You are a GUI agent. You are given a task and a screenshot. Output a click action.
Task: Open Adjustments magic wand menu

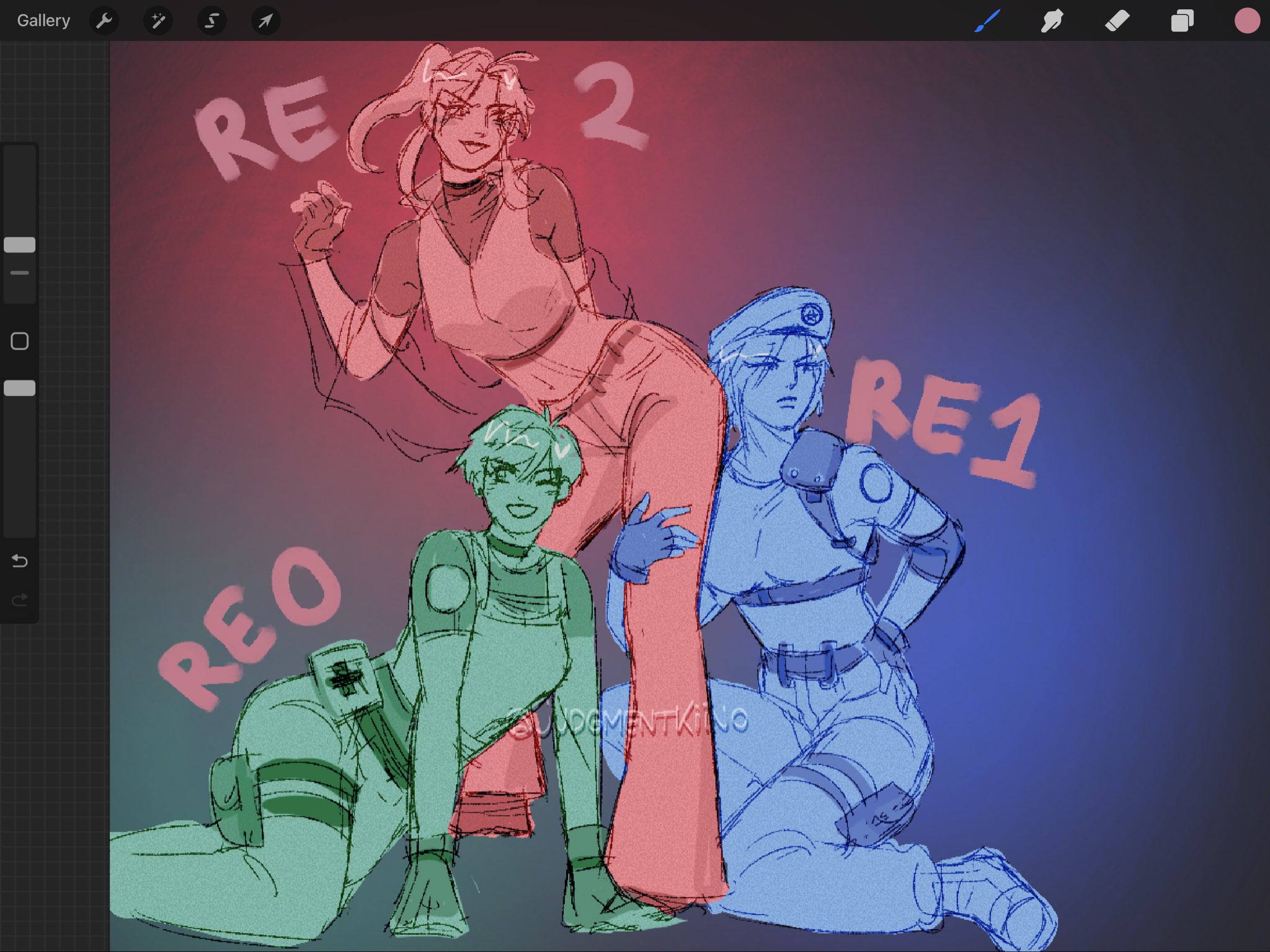coord(158,21)
